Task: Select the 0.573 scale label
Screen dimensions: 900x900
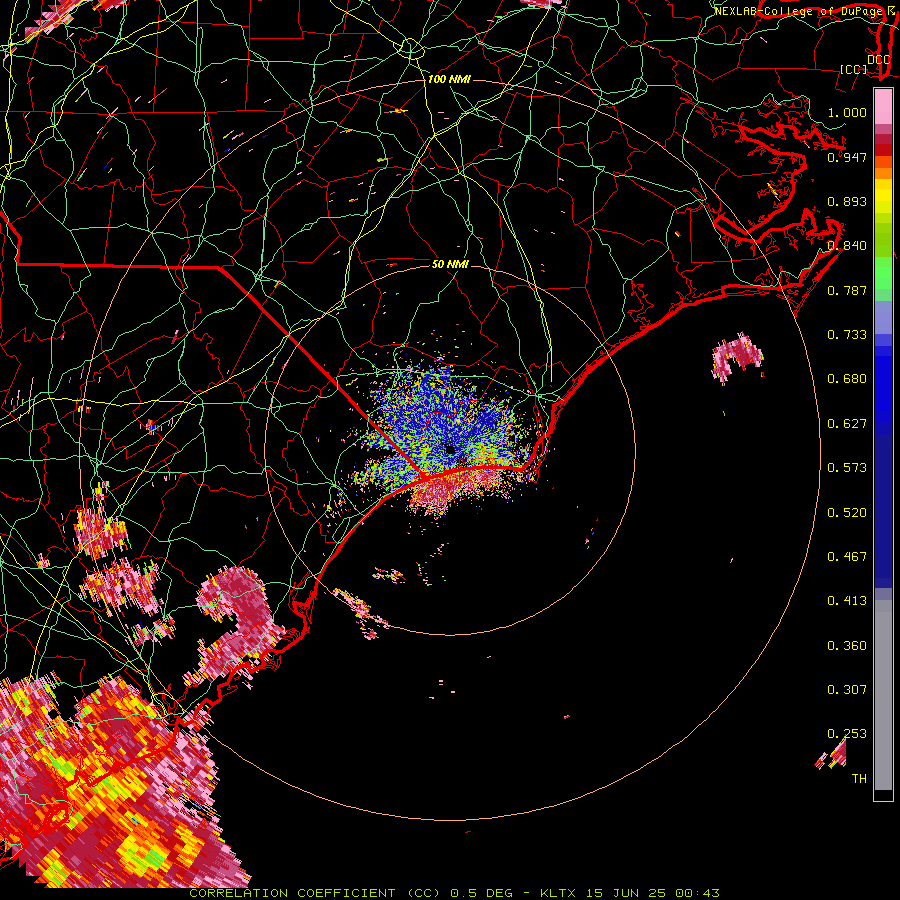Action: (847, 468)
